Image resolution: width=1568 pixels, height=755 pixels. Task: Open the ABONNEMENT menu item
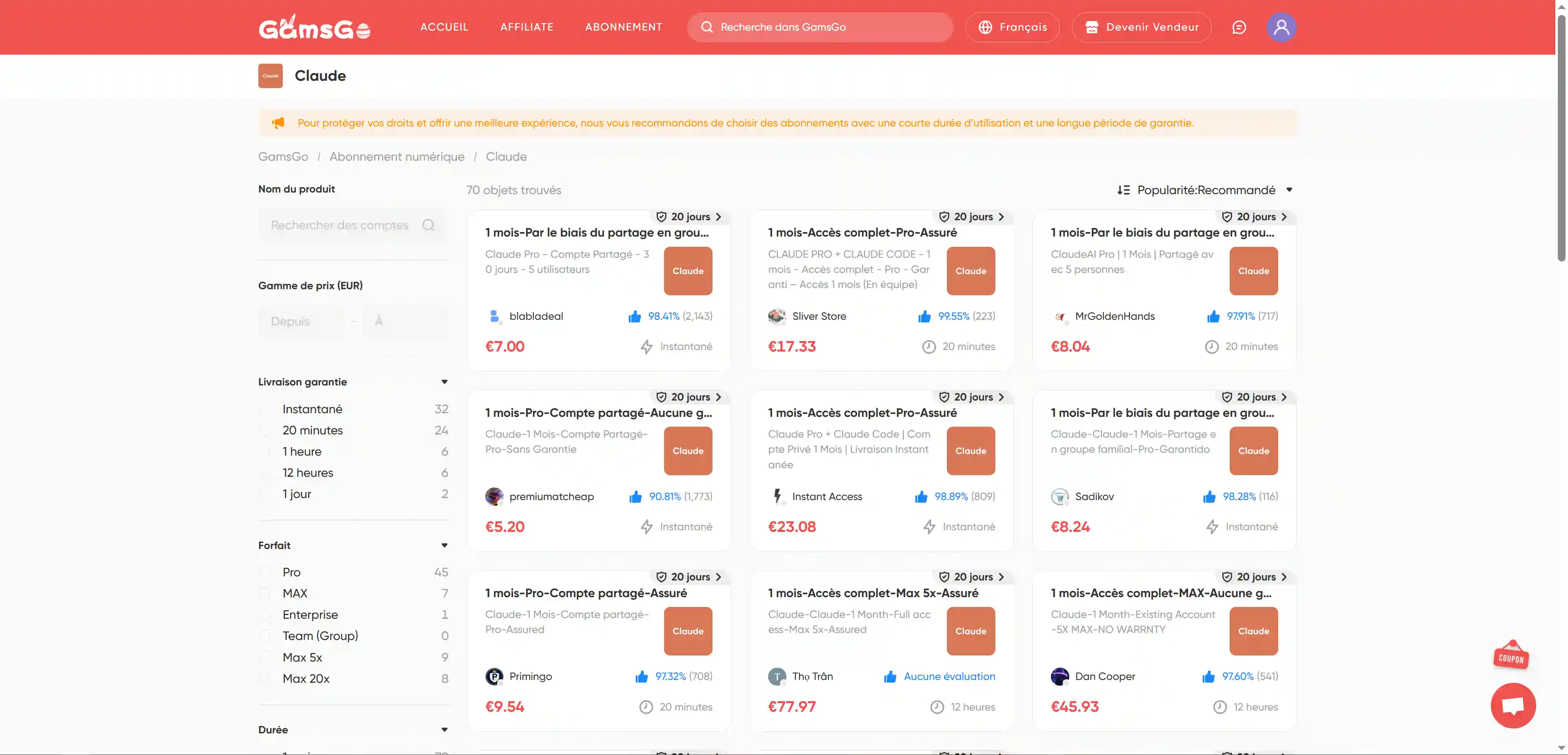click(623, 27)
